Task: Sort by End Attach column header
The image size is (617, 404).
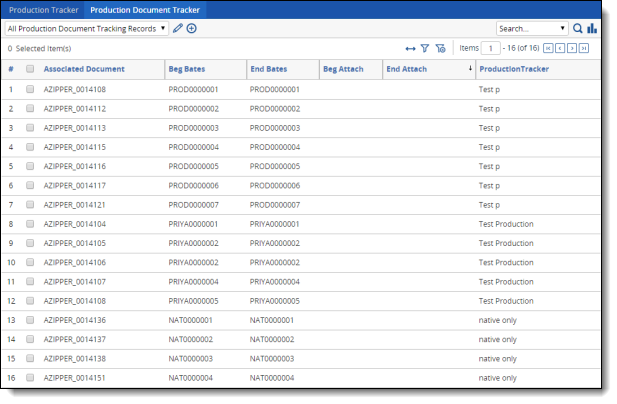Action: coord(406,69)
